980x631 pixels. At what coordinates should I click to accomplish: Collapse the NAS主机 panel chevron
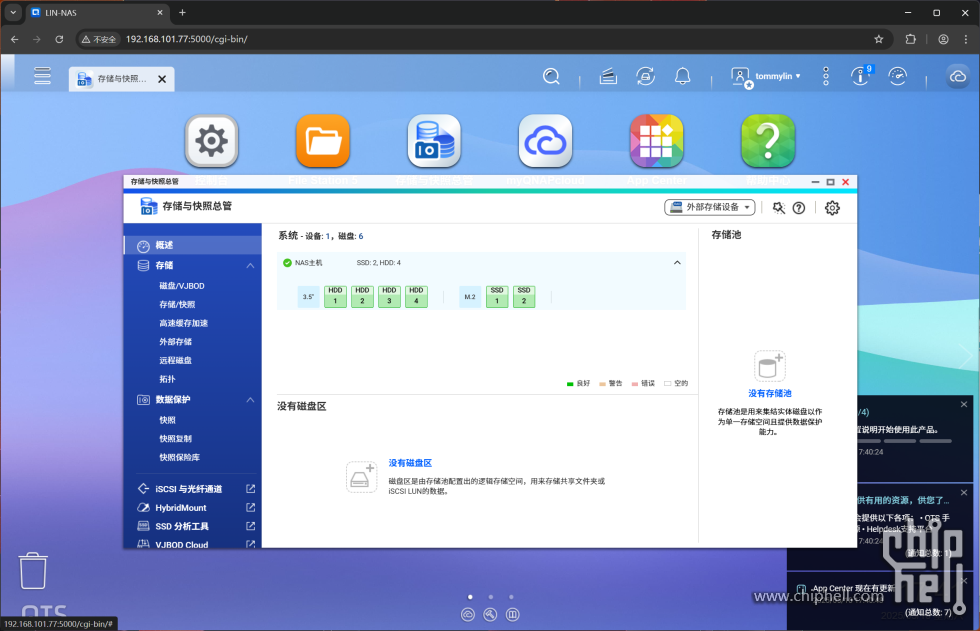677,263
